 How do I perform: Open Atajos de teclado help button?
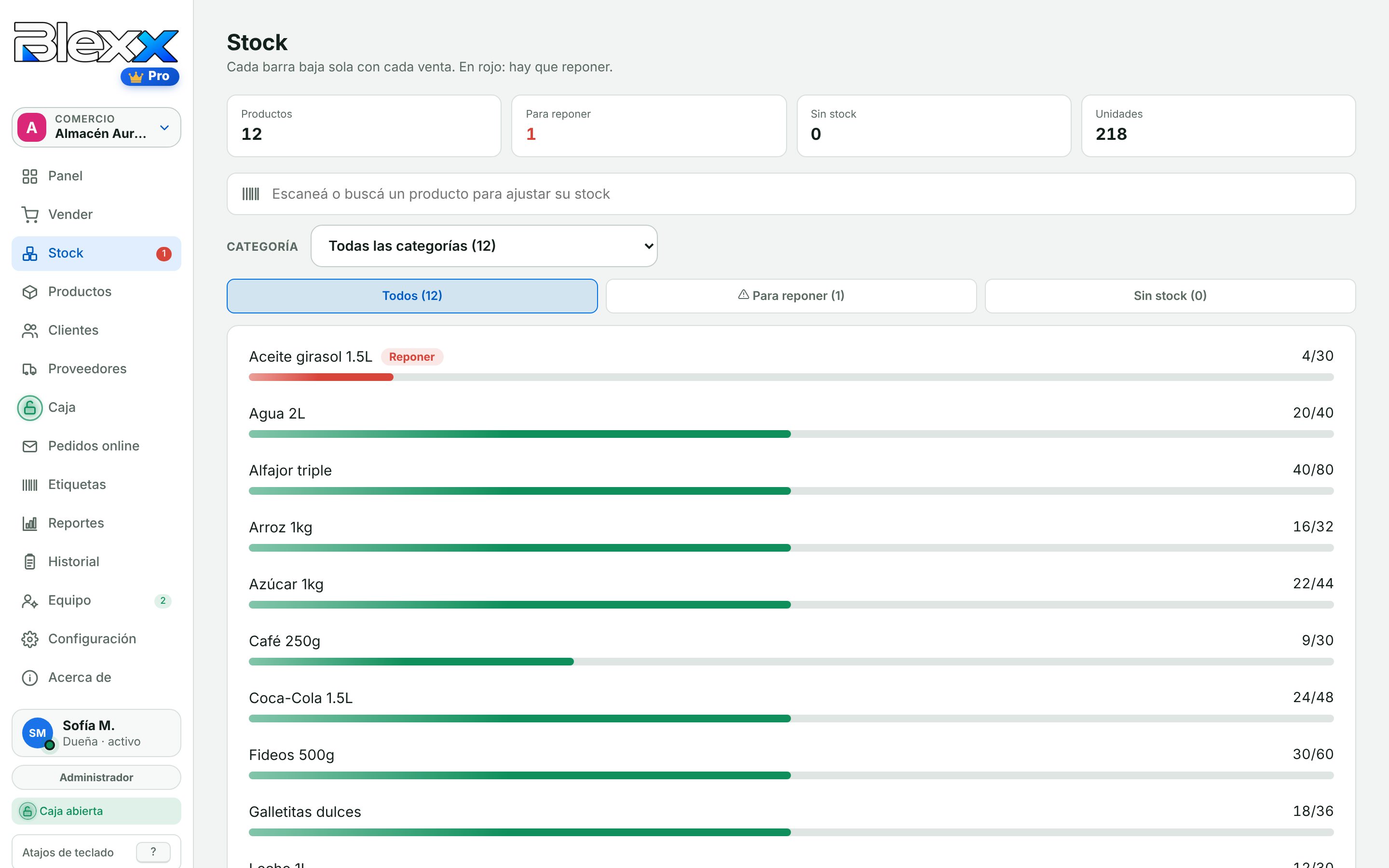click(x=153, y=852)
